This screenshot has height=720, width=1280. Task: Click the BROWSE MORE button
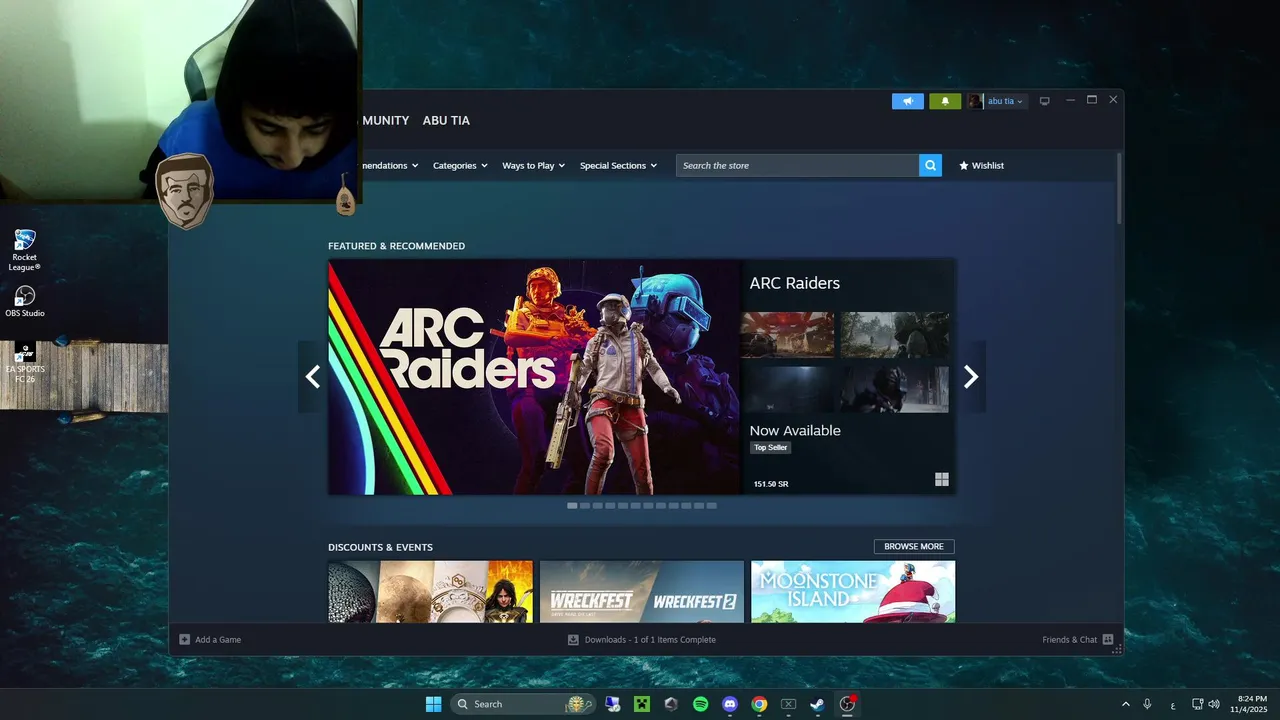click(914, 547)
